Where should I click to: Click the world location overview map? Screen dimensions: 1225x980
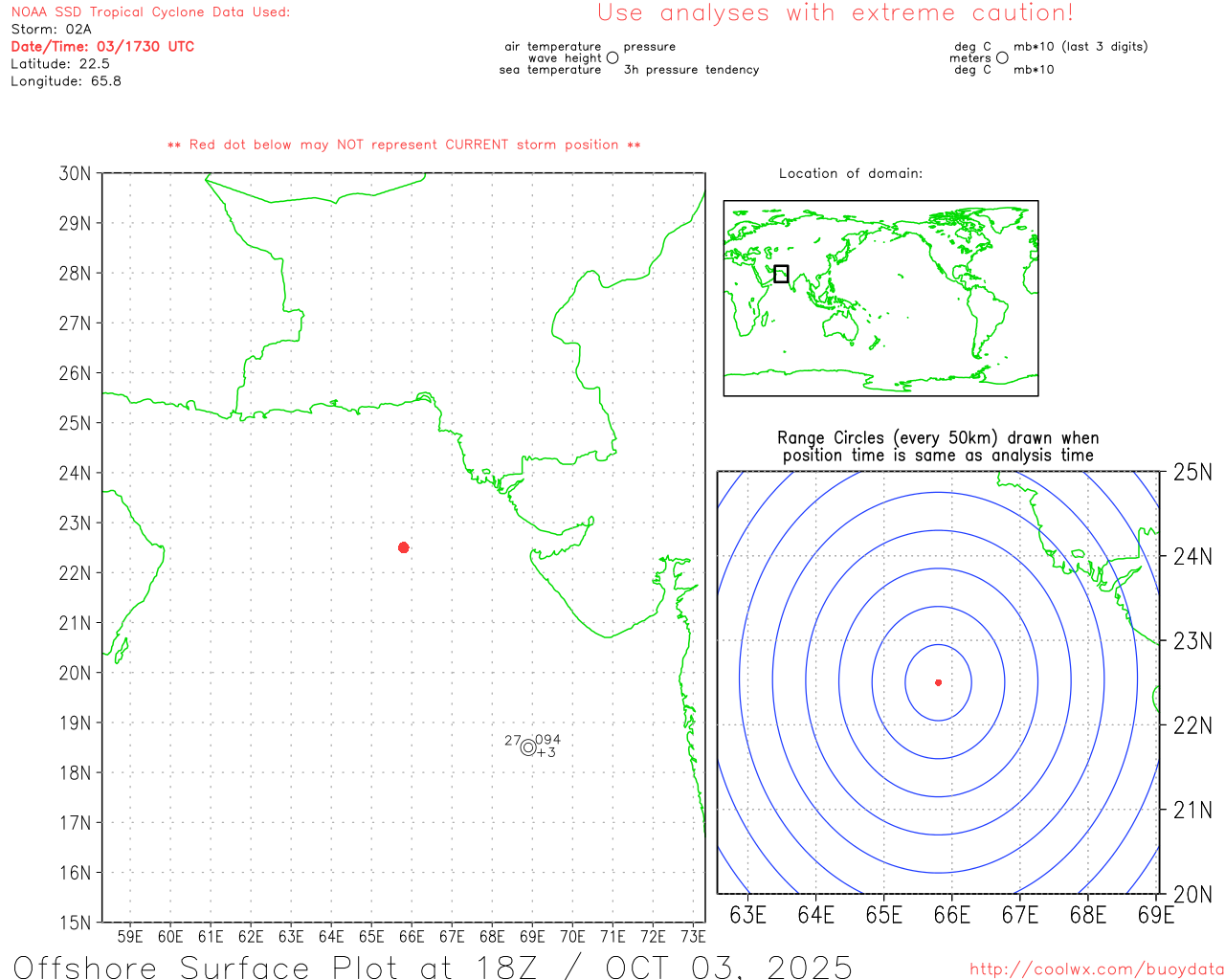pyautogui.click(x=880, y=299)
